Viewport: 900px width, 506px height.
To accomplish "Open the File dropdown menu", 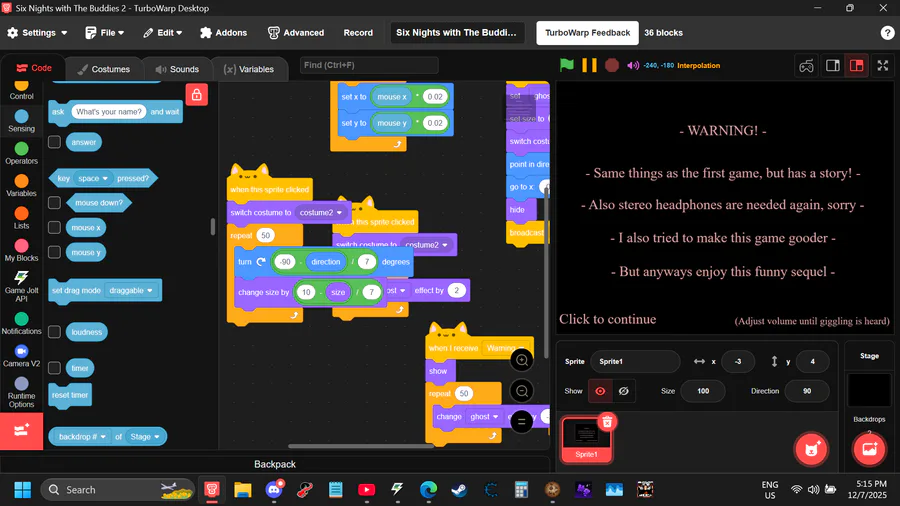I will tap(104, 33).
